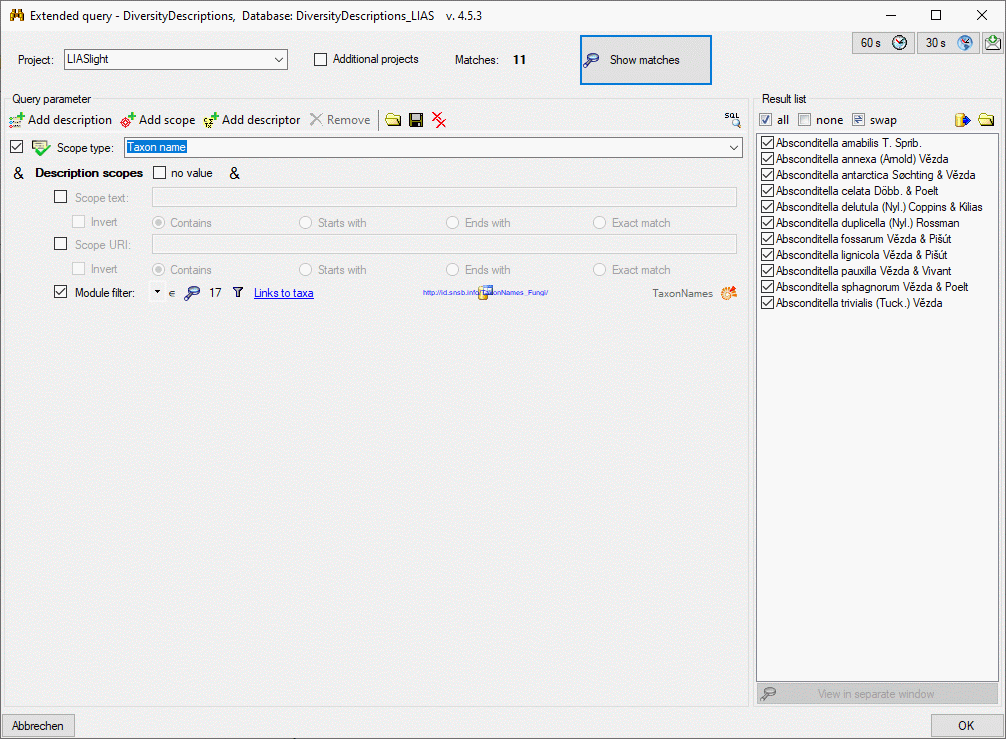Open the Module filter operator dropdown arrow
1006x739 pixels.
coord(157,292)
